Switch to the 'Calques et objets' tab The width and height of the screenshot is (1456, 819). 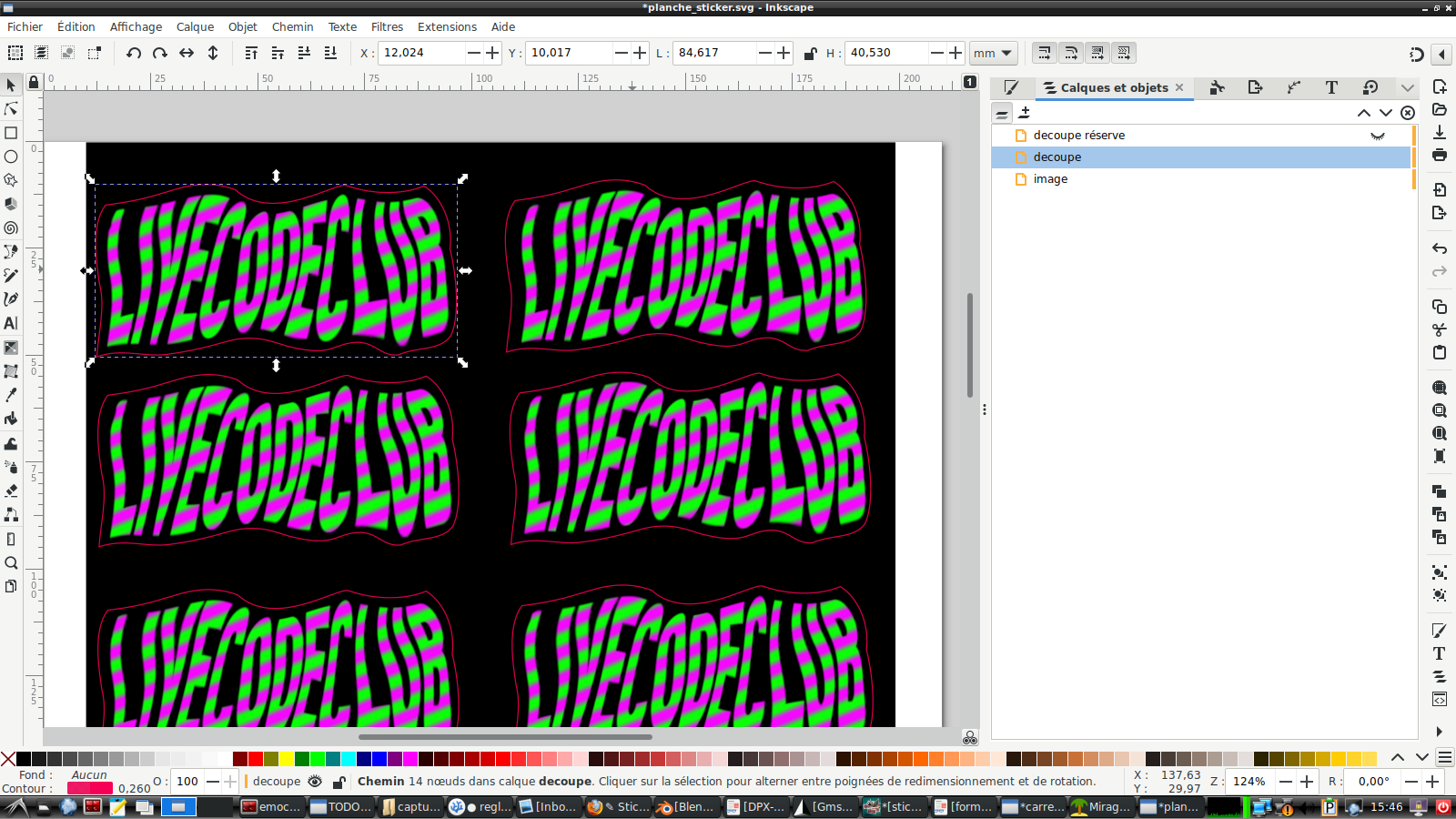coord(1114,87)
